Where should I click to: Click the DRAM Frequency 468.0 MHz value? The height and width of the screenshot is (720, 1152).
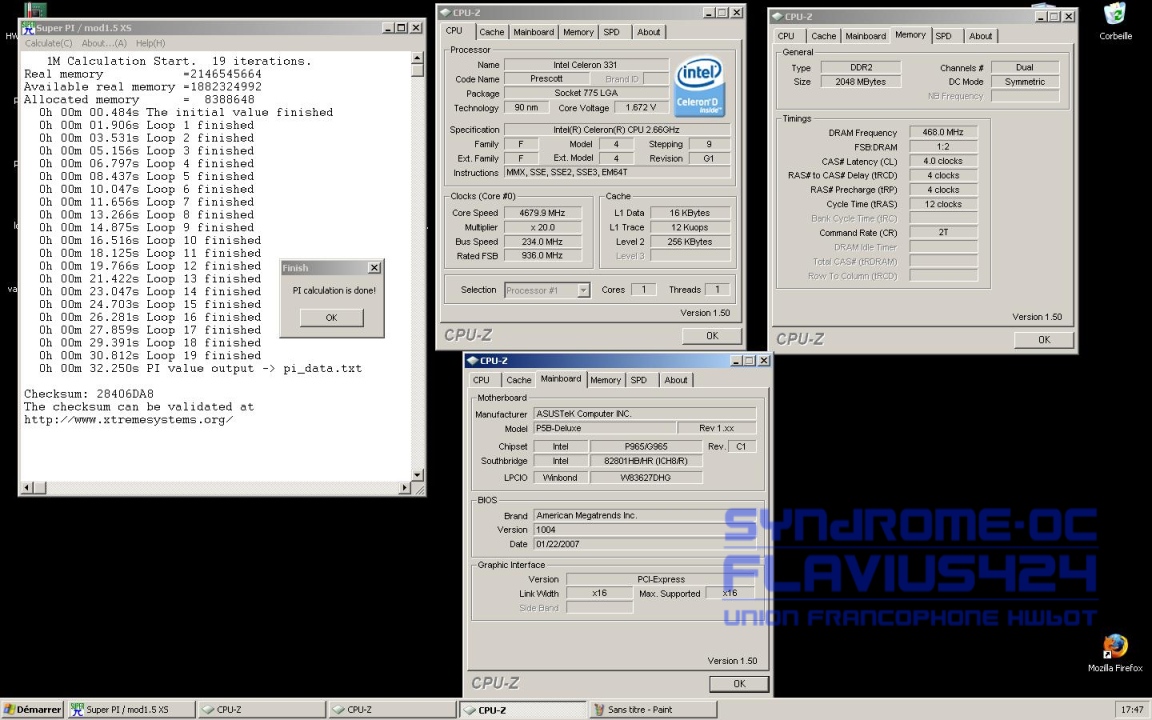point(943,132)
